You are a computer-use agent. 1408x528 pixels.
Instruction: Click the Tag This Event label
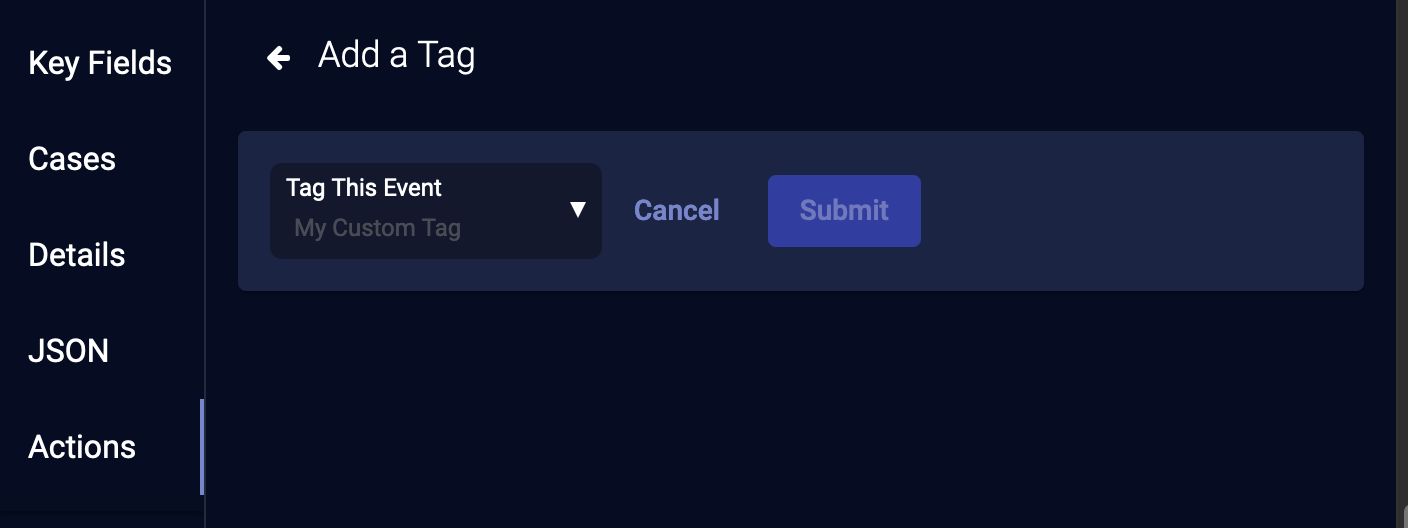click(x=364, y=188)
